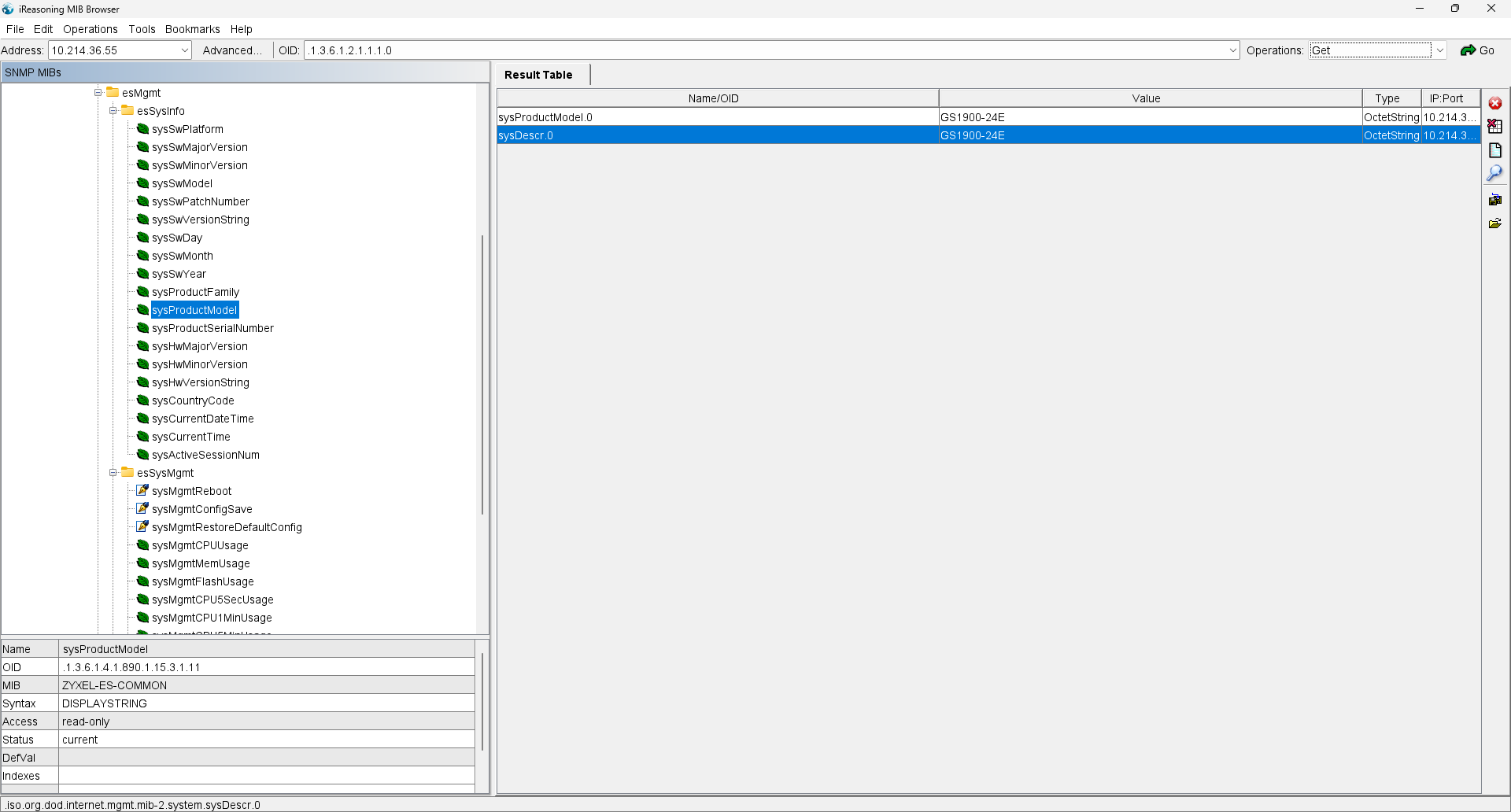Open the Operations menu
The height and width of the screenshot is (812, 1511).
(91, 29)
